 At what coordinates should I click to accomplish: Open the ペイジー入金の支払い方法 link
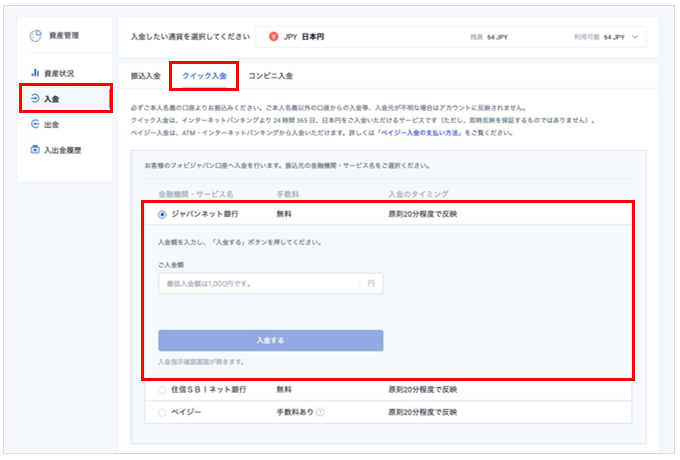tap(420, 133)
